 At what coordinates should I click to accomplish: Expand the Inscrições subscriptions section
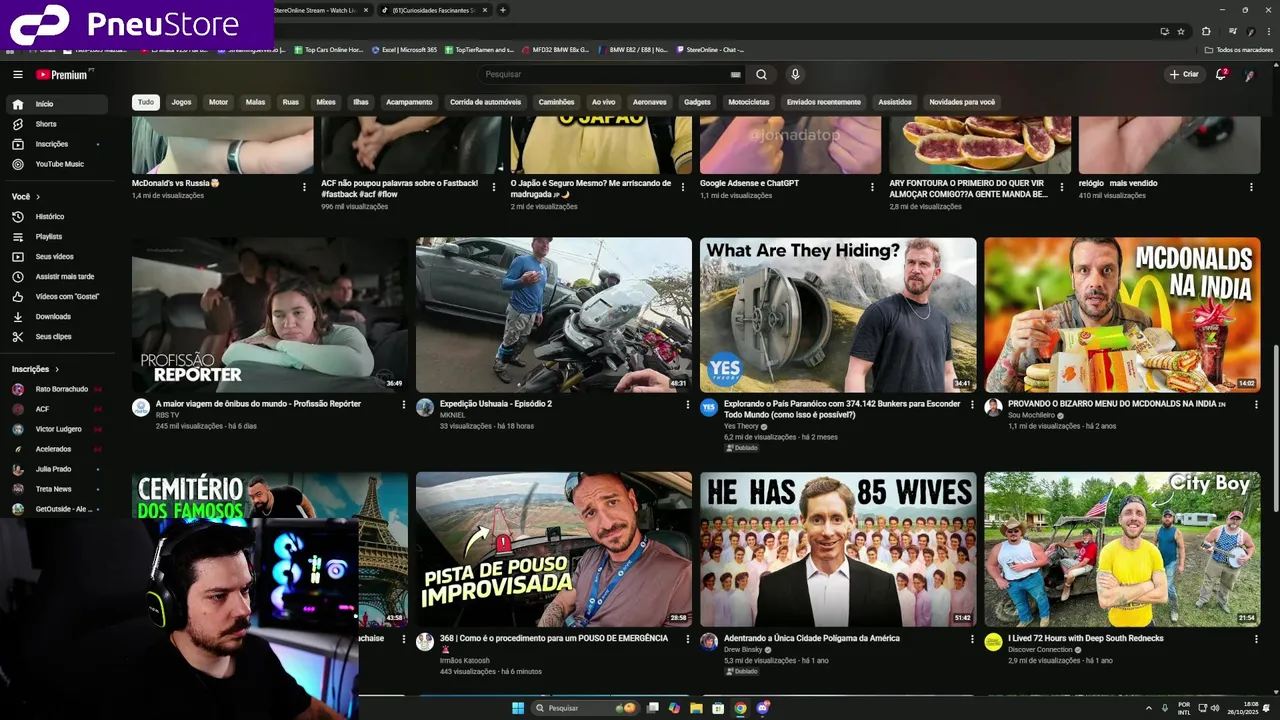[36, 369]
